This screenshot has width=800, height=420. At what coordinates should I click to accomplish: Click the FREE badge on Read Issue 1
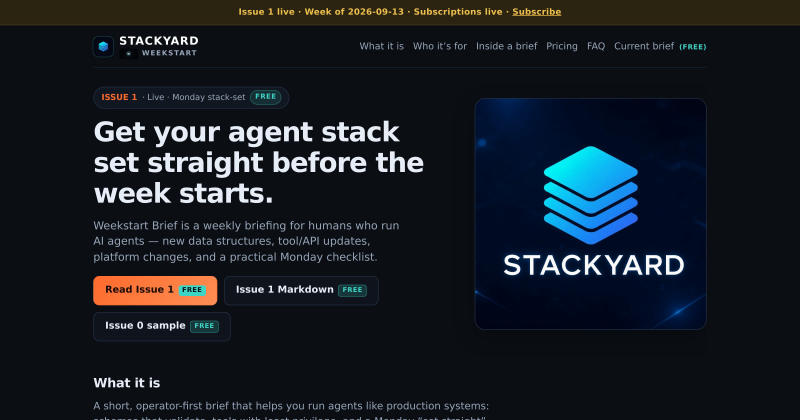click(192, 290)
